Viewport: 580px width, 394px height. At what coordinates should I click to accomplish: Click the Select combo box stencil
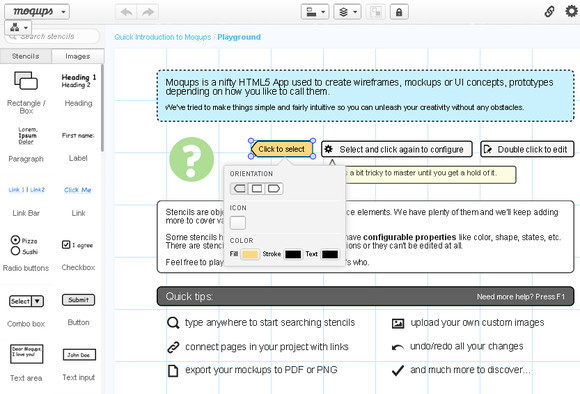click(x=26, y=301)
